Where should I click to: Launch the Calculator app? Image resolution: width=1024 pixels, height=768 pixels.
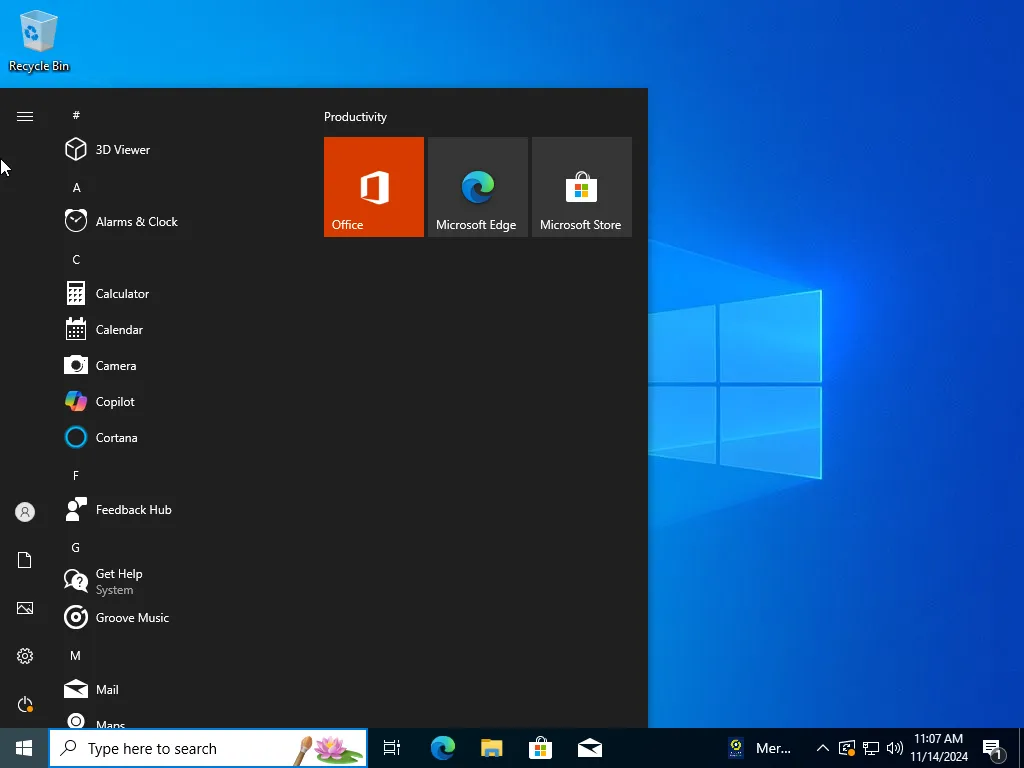click(x=121, y=293)
